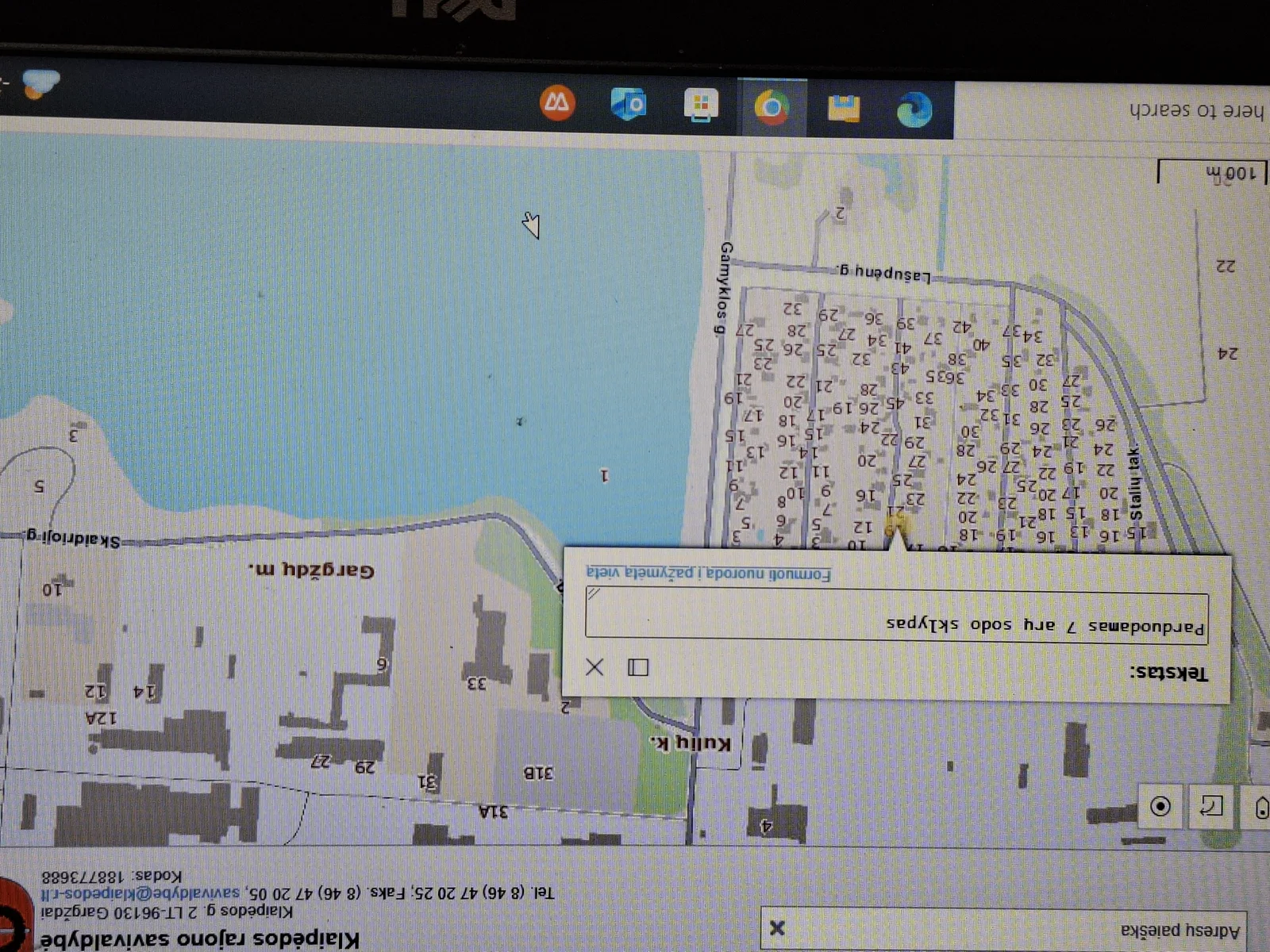This screenshot has height=952, width=1270.
Task: Select the square with curved arrow tool
Action: [1211, 807]
